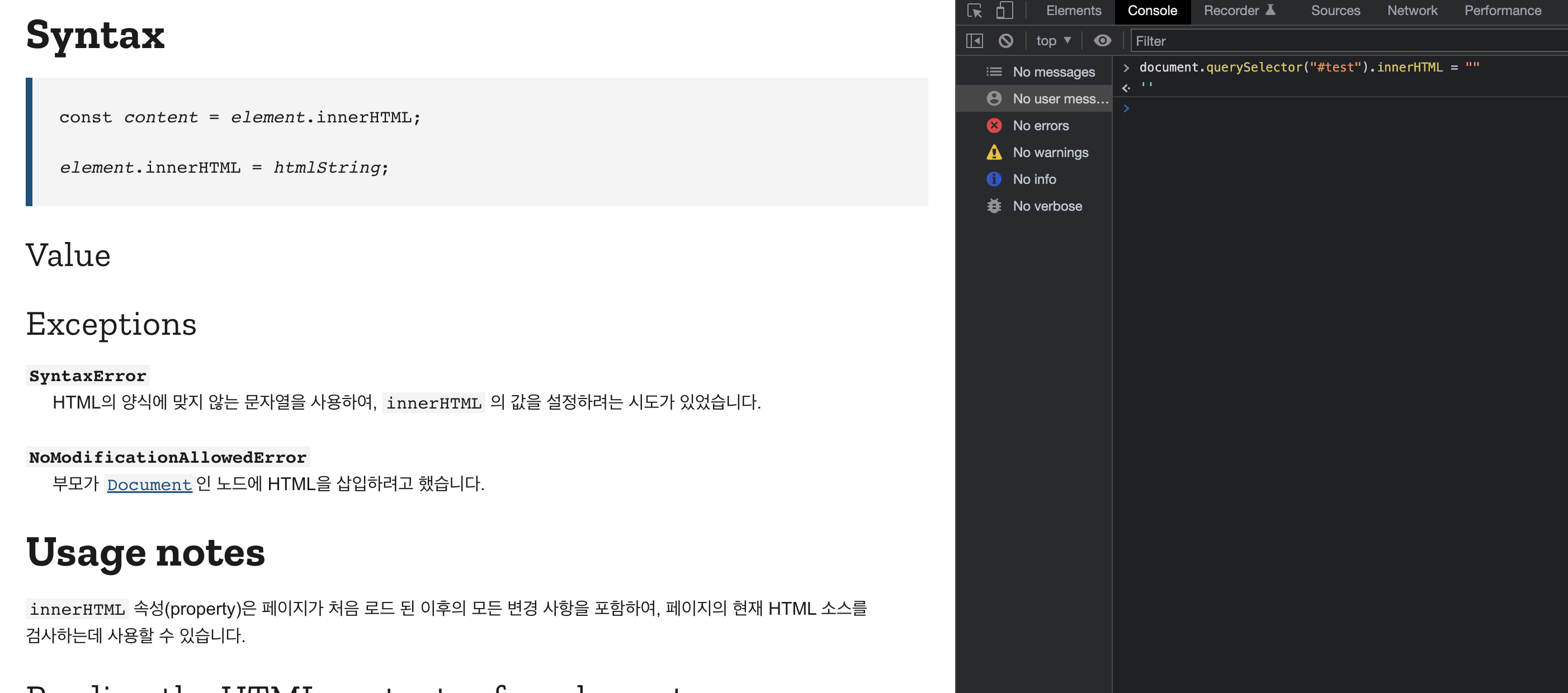Hide the console sidebar panel icon
This screenshot has height=693, width=1568.
point(974,41)
